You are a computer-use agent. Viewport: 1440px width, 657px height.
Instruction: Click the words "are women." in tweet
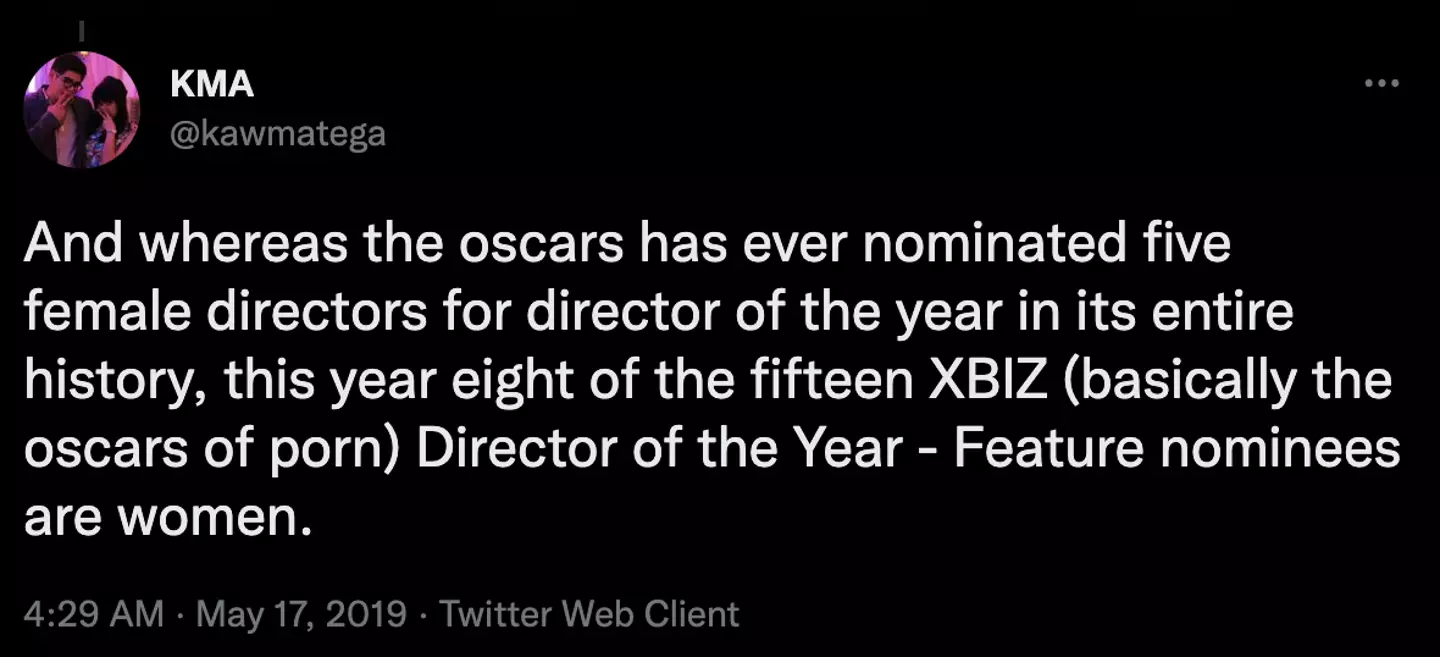162,517
